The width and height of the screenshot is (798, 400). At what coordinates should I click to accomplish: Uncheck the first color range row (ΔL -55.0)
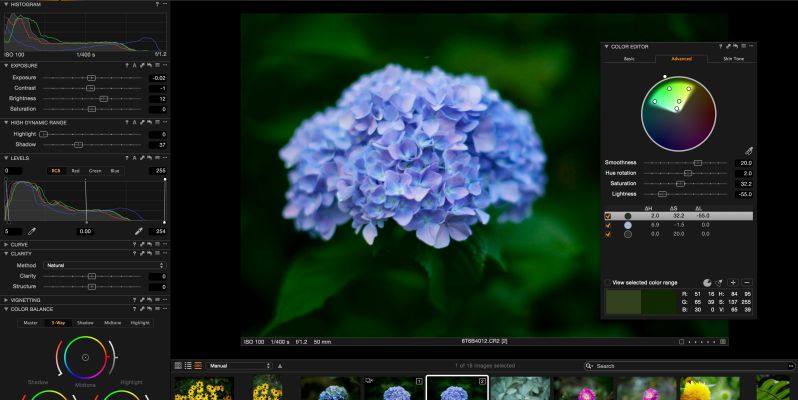tap(608, 216)
